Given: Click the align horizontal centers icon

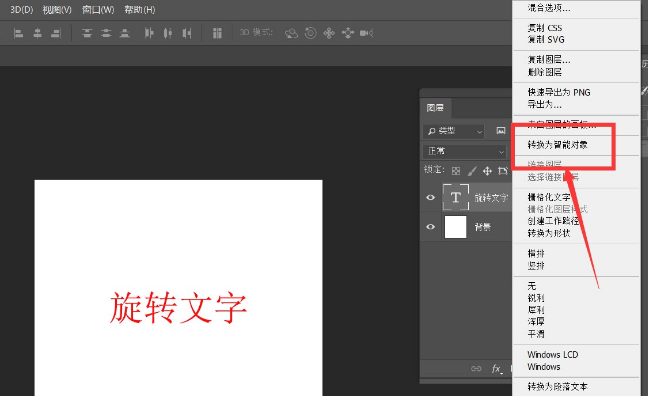Looking at the screenshot, I should click(38, 33).
